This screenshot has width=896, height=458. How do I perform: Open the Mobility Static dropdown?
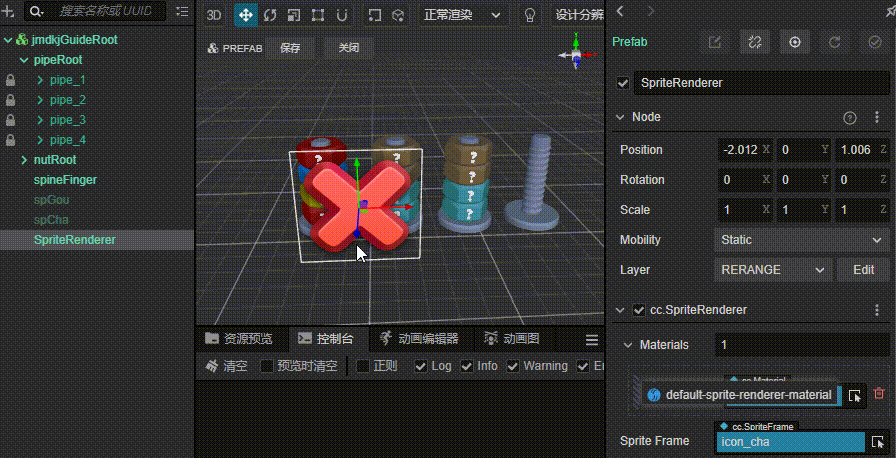tap(802, 240)
